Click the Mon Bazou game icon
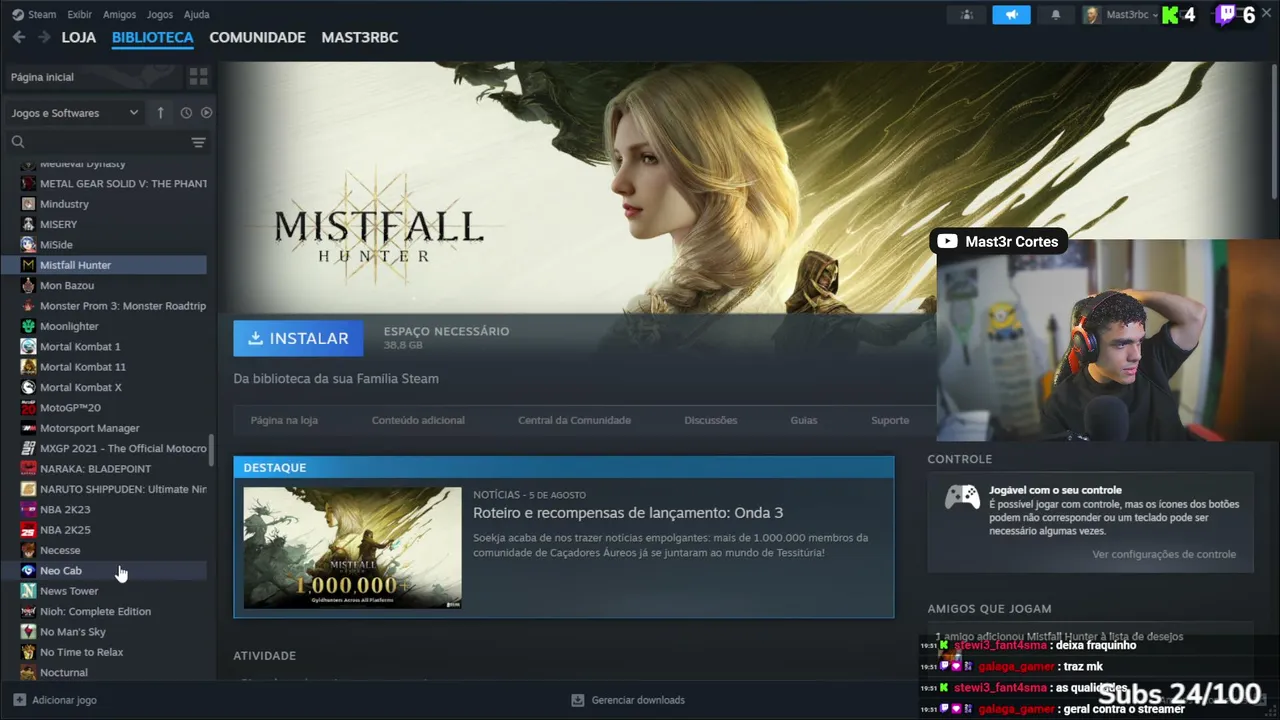 click(29, 286)
